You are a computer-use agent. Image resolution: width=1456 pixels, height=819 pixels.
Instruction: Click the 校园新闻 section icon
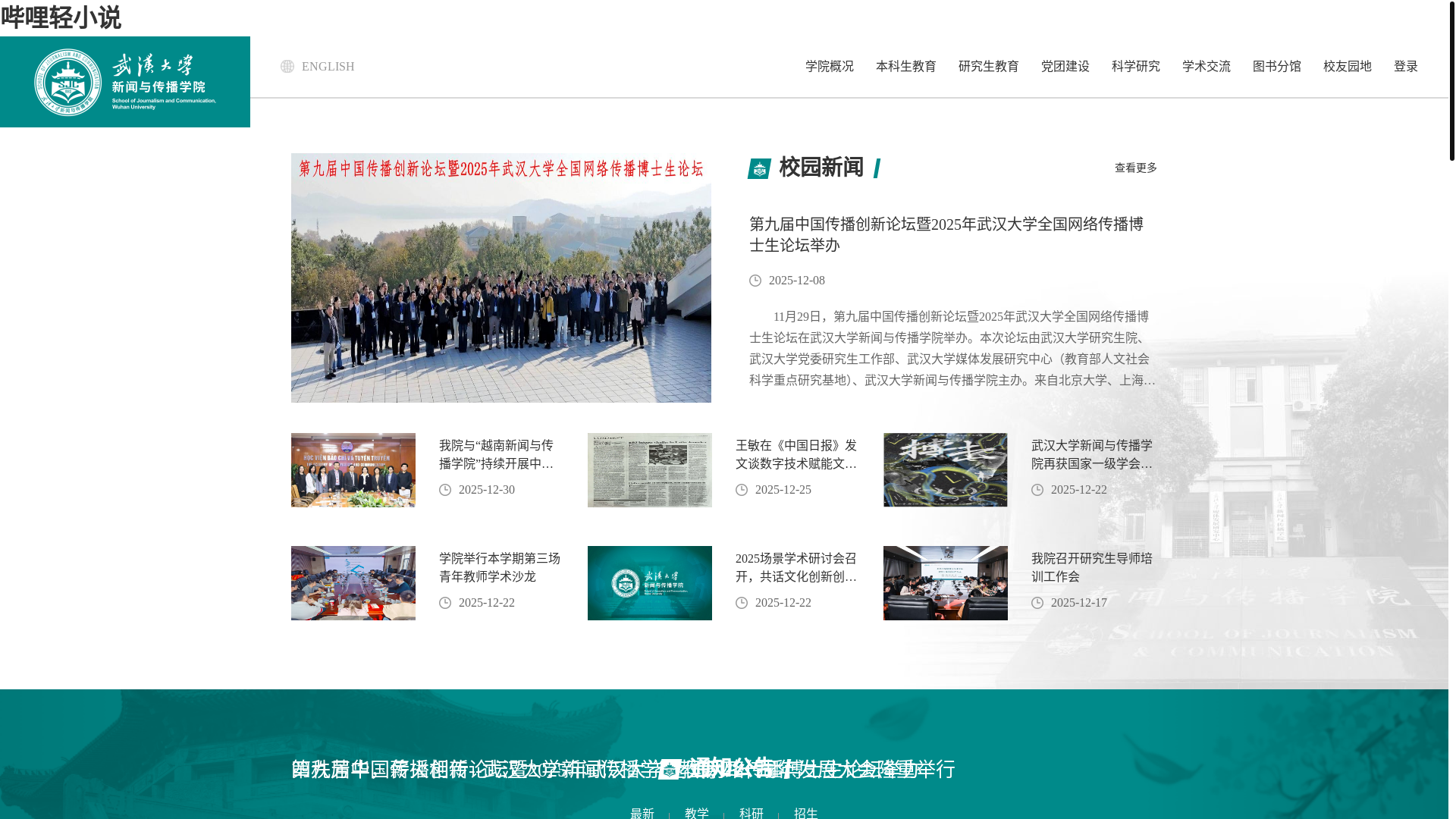click(760, 169)
